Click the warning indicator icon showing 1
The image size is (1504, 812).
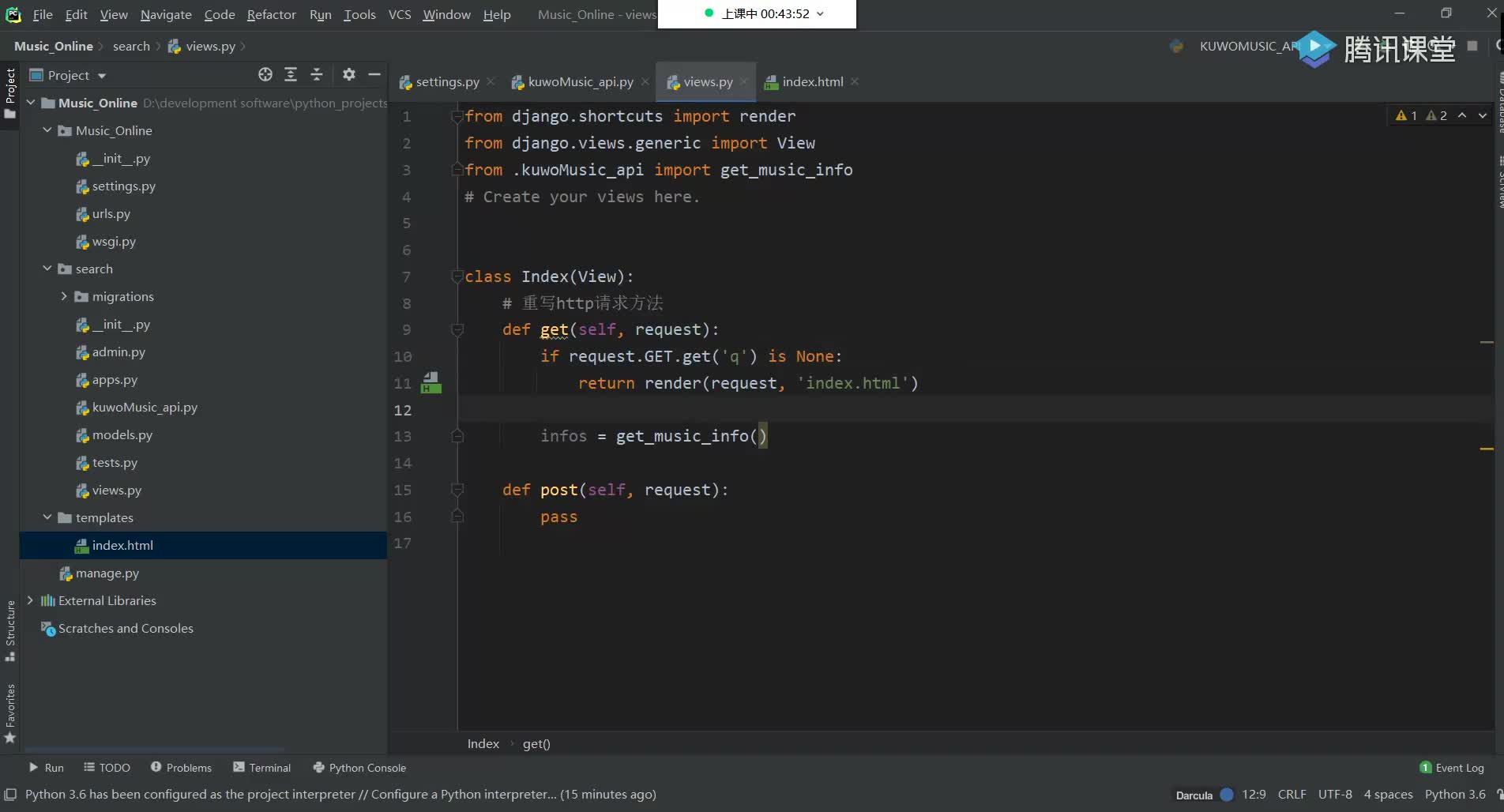1406,115
